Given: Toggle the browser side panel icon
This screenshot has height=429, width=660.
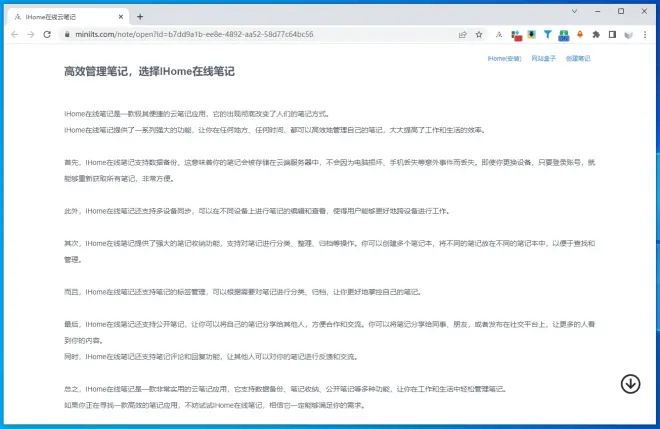Looking at the screenshot, I should [x=611, y=34].
